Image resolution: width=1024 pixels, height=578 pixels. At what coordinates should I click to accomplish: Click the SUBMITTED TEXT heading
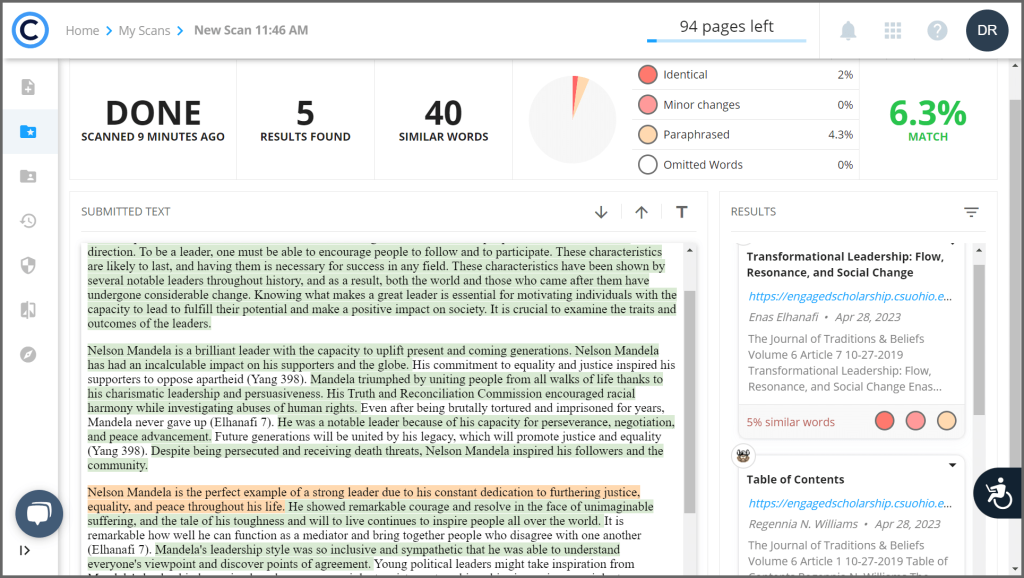(125, 212)
